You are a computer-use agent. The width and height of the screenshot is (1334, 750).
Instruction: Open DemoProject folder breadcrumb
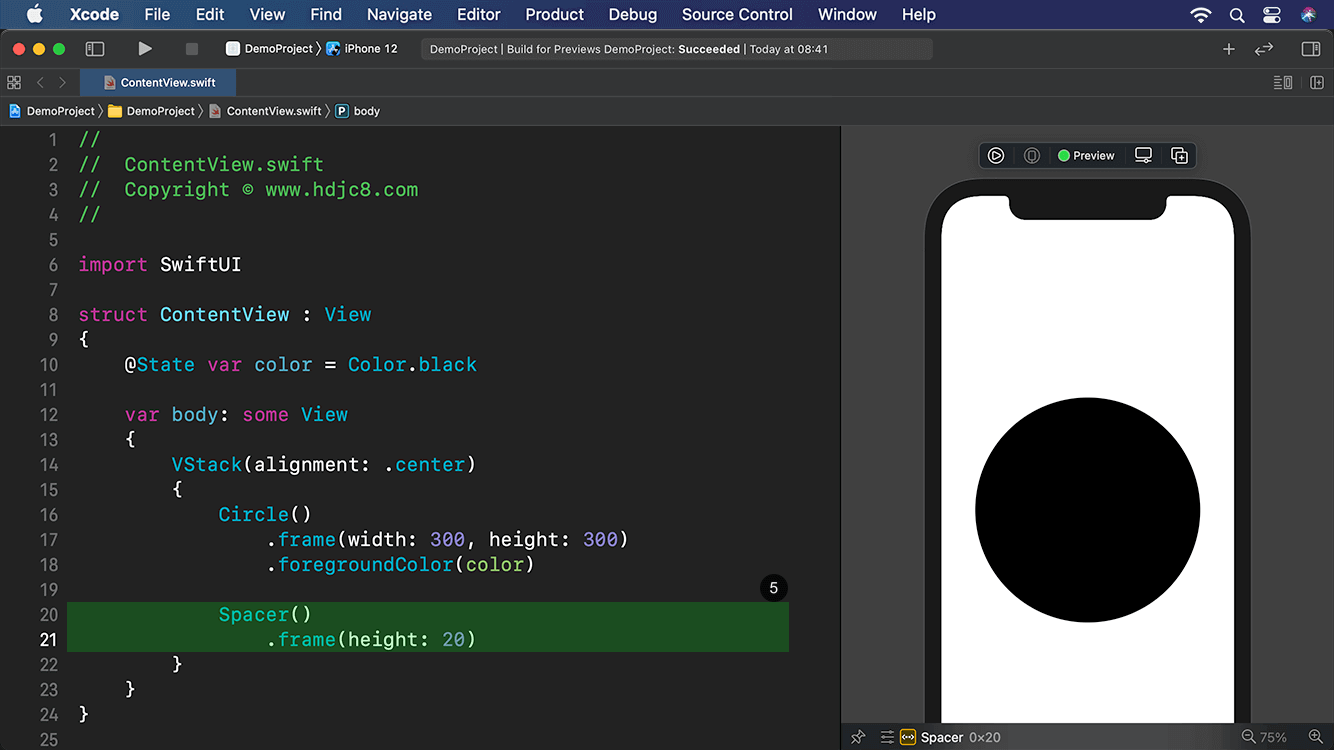(x=152, y=111)
